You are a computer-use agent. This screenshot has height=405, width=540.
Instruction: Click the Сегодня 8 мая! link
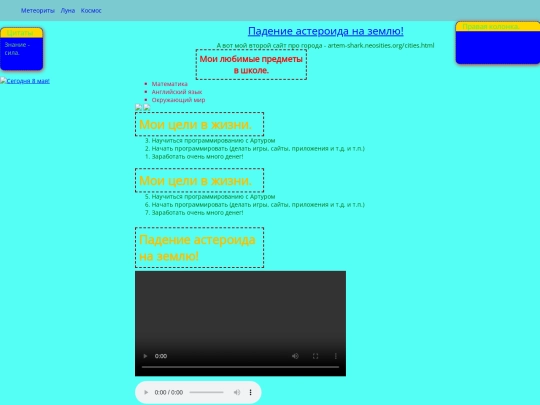(25, 81)
